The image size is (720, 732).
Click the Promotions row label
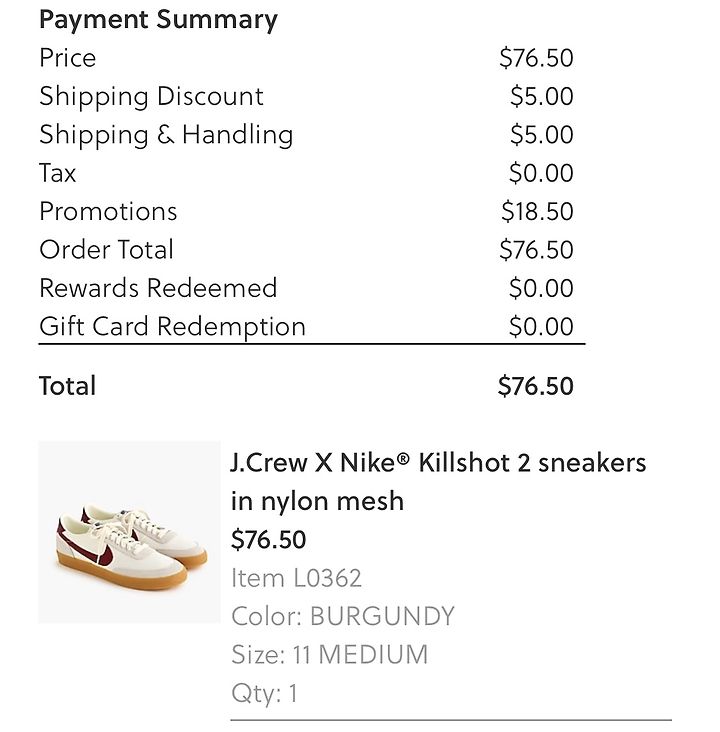[108, 211]
